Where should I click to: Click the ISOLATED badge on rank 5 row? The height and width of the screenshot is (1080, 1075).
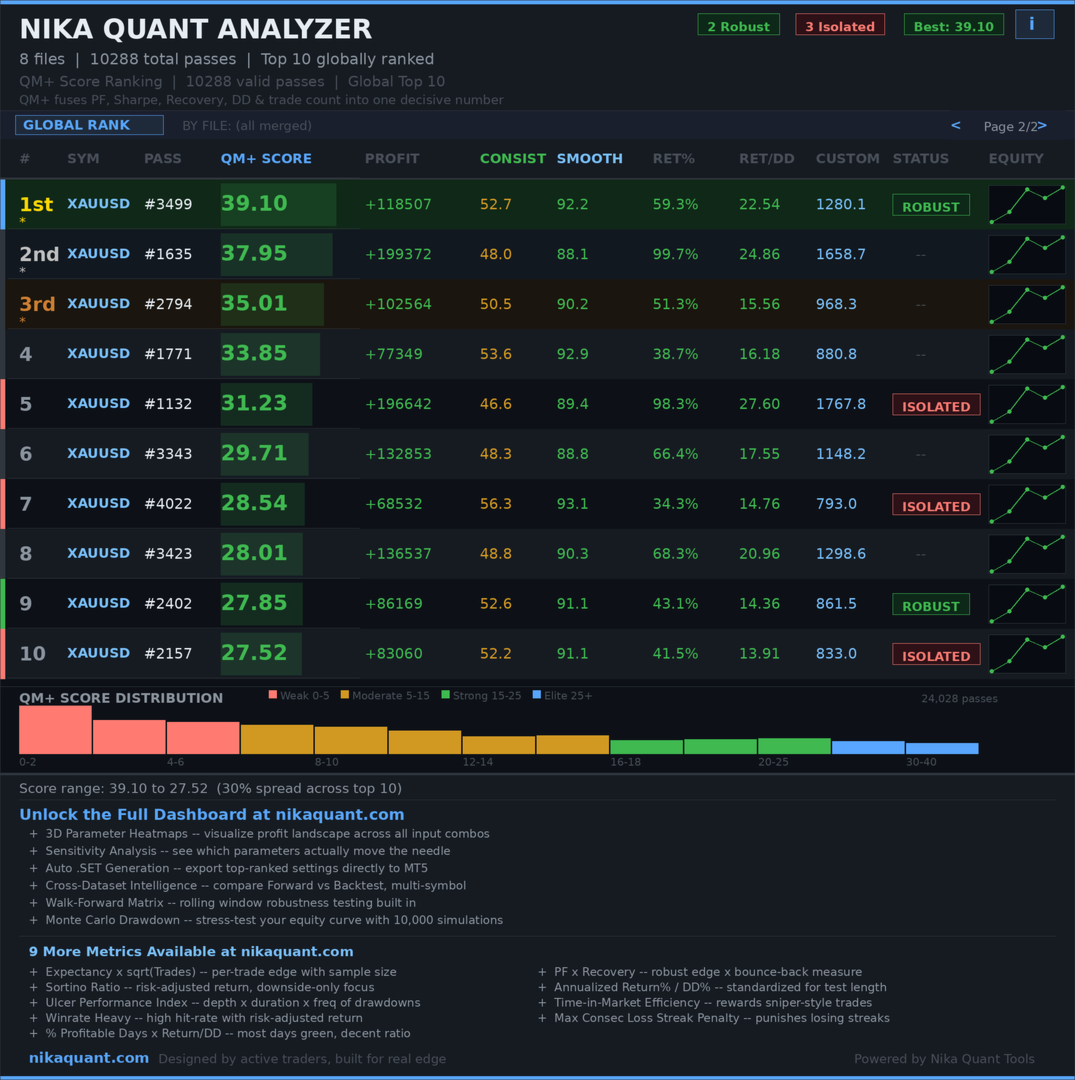935,405
